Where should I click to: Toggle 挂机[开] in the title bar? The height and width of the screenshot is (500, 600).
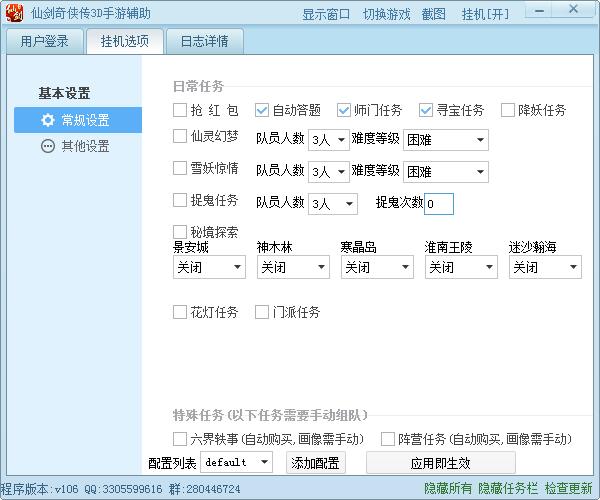[x=486, y=15]
